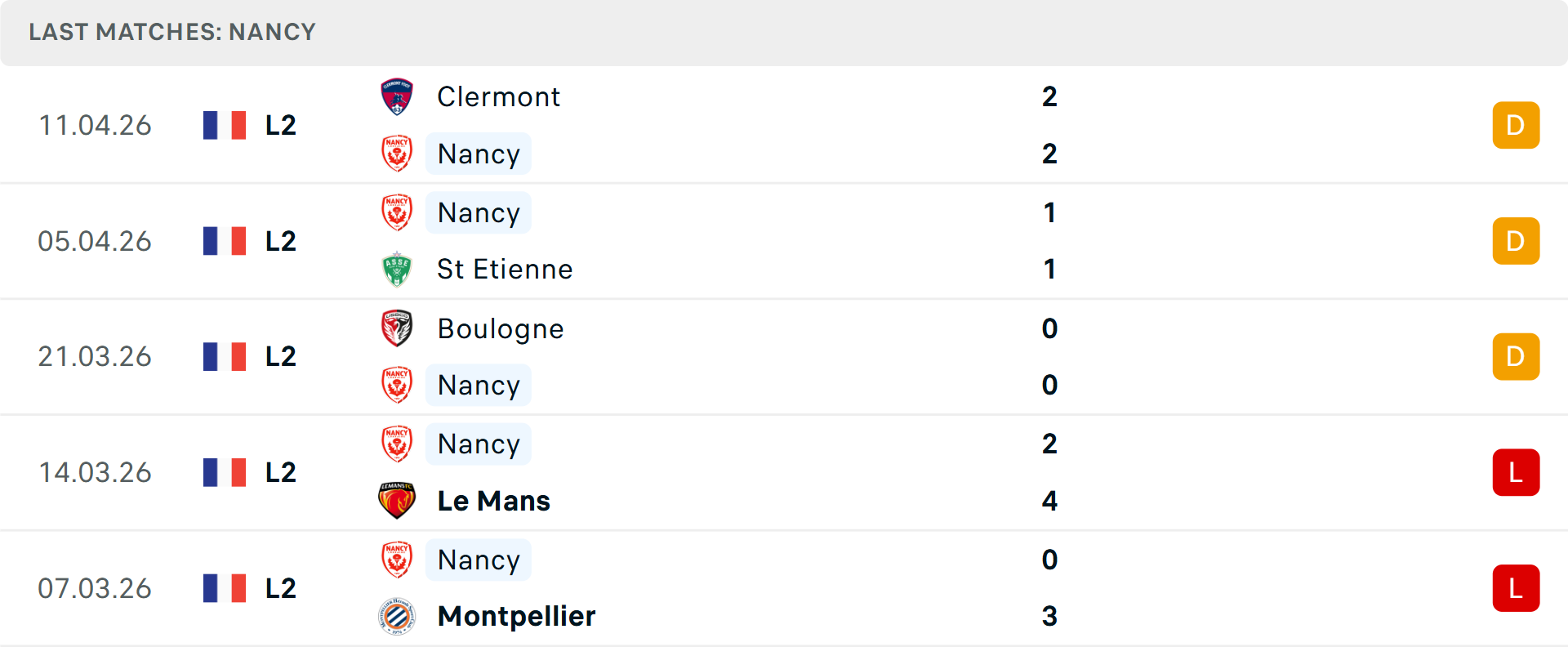This screenshot has height=647, width=1568.
Task: Click the Montpellier club crest
Action: pos(397,616)
